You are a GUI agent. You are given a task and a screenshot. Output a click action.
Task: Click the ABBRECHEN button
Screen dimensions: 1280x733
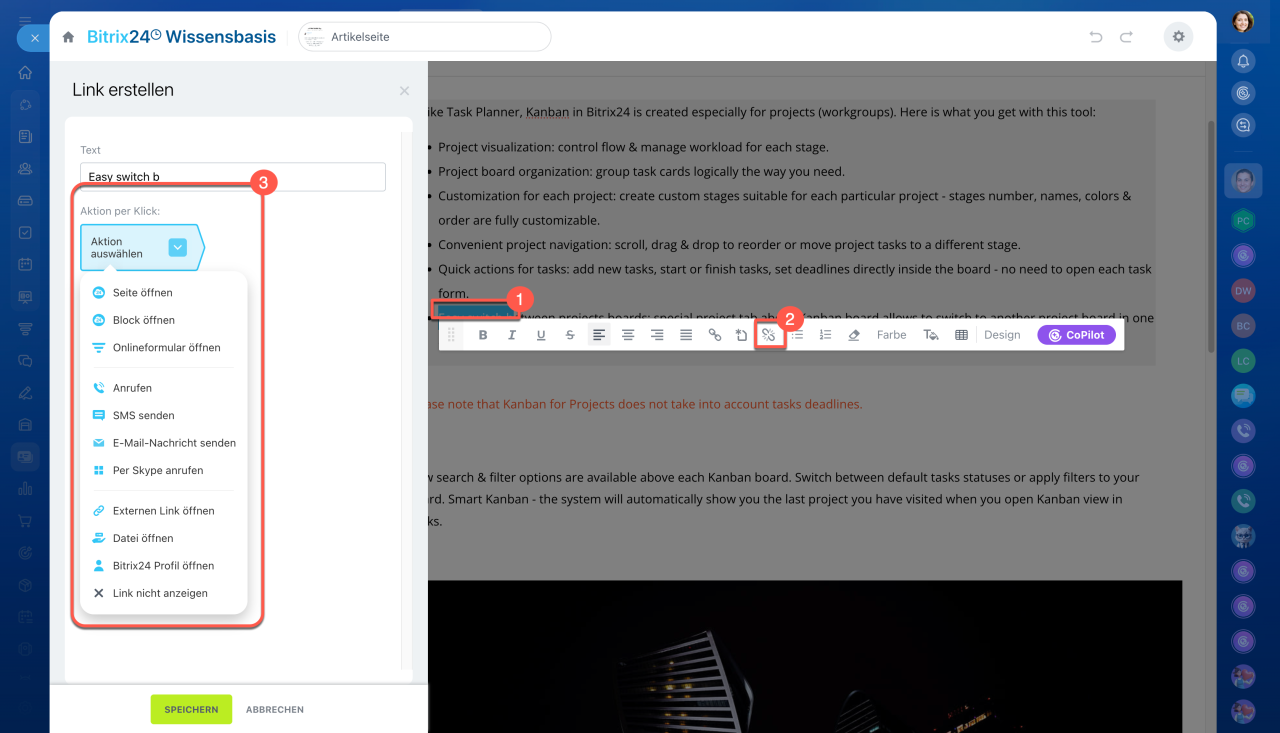coord(275,709)
